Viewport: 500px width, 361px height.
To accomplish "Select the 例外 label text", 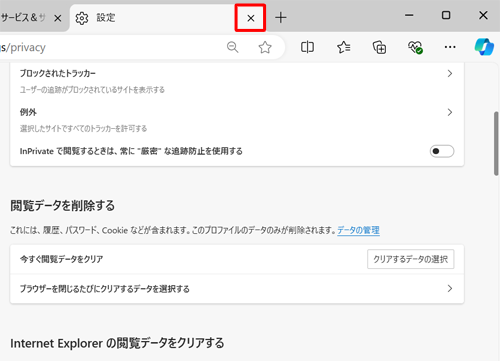I will coord(28,112).
